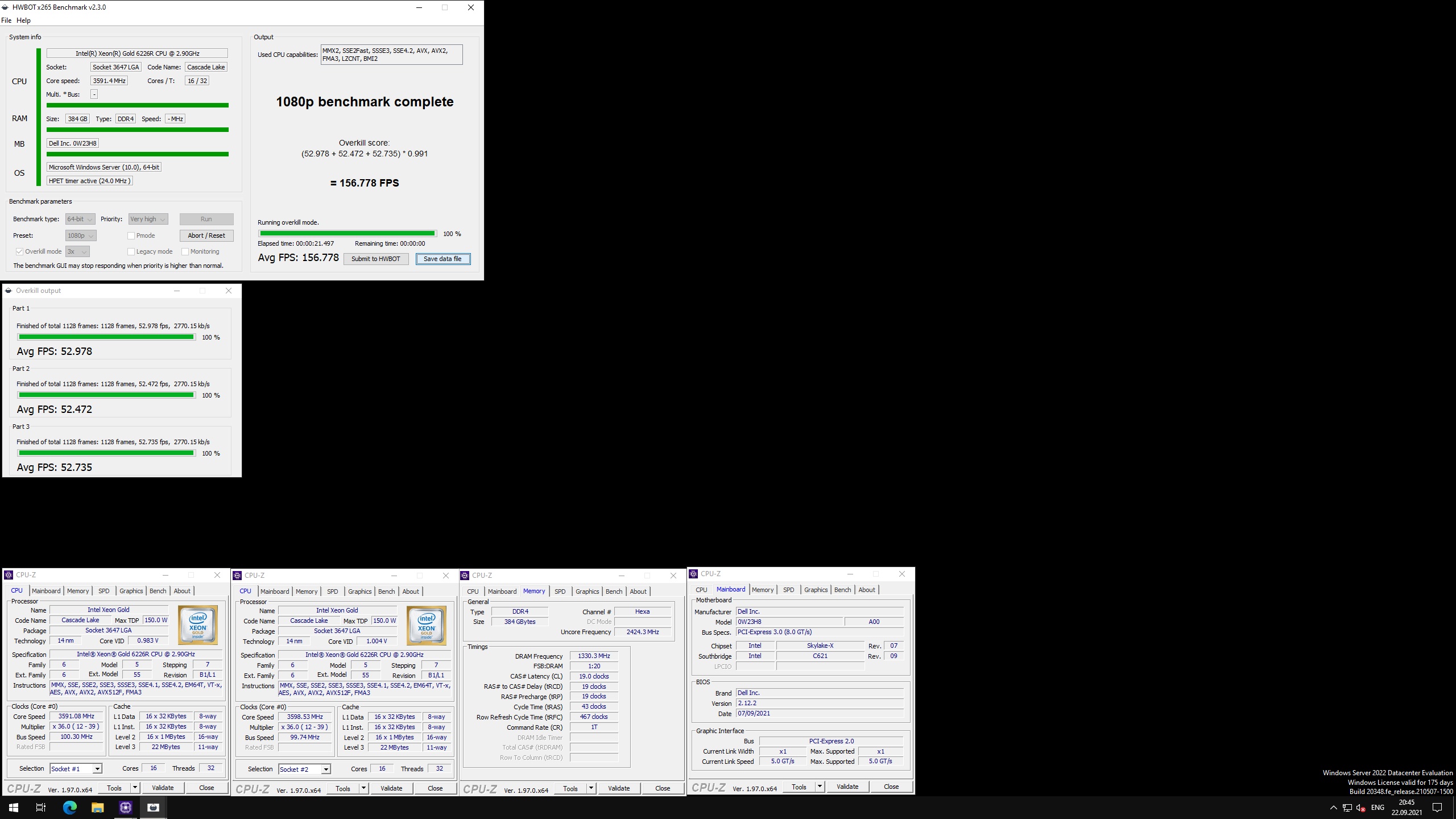Viewport: 1456px width, 819px height.
Task: Enable Monitoring checkbox
Action: point(185,251)
